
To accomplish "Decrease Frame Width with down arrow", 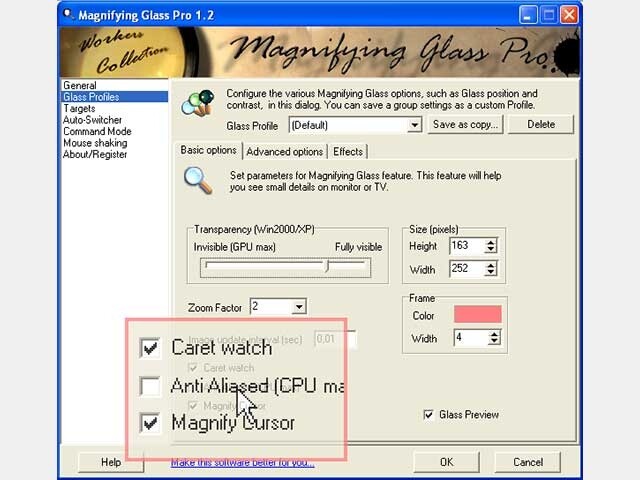I will point(494,342).
